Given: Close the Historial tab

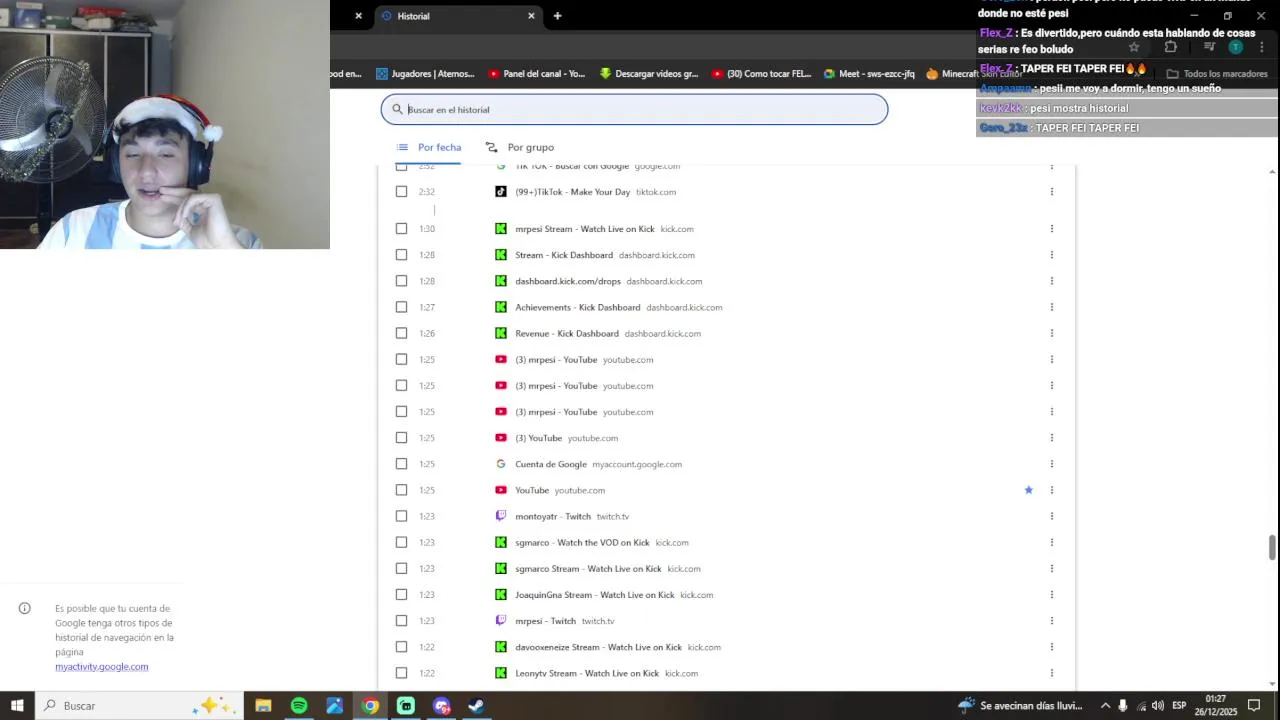Looking at the screenshot, I should 531,16.
